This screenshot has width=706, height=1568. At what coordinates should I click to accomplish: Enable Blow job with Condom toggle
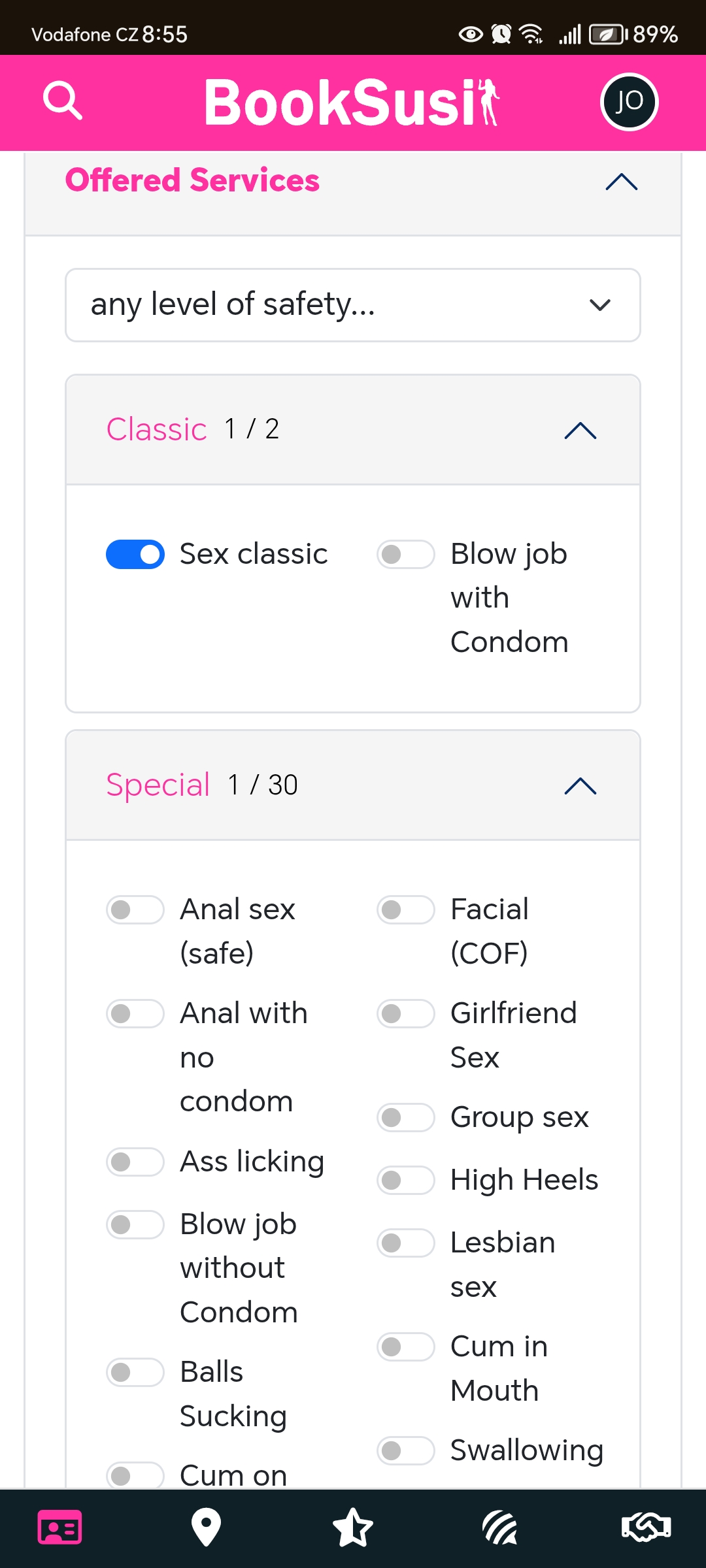(405, 555)
